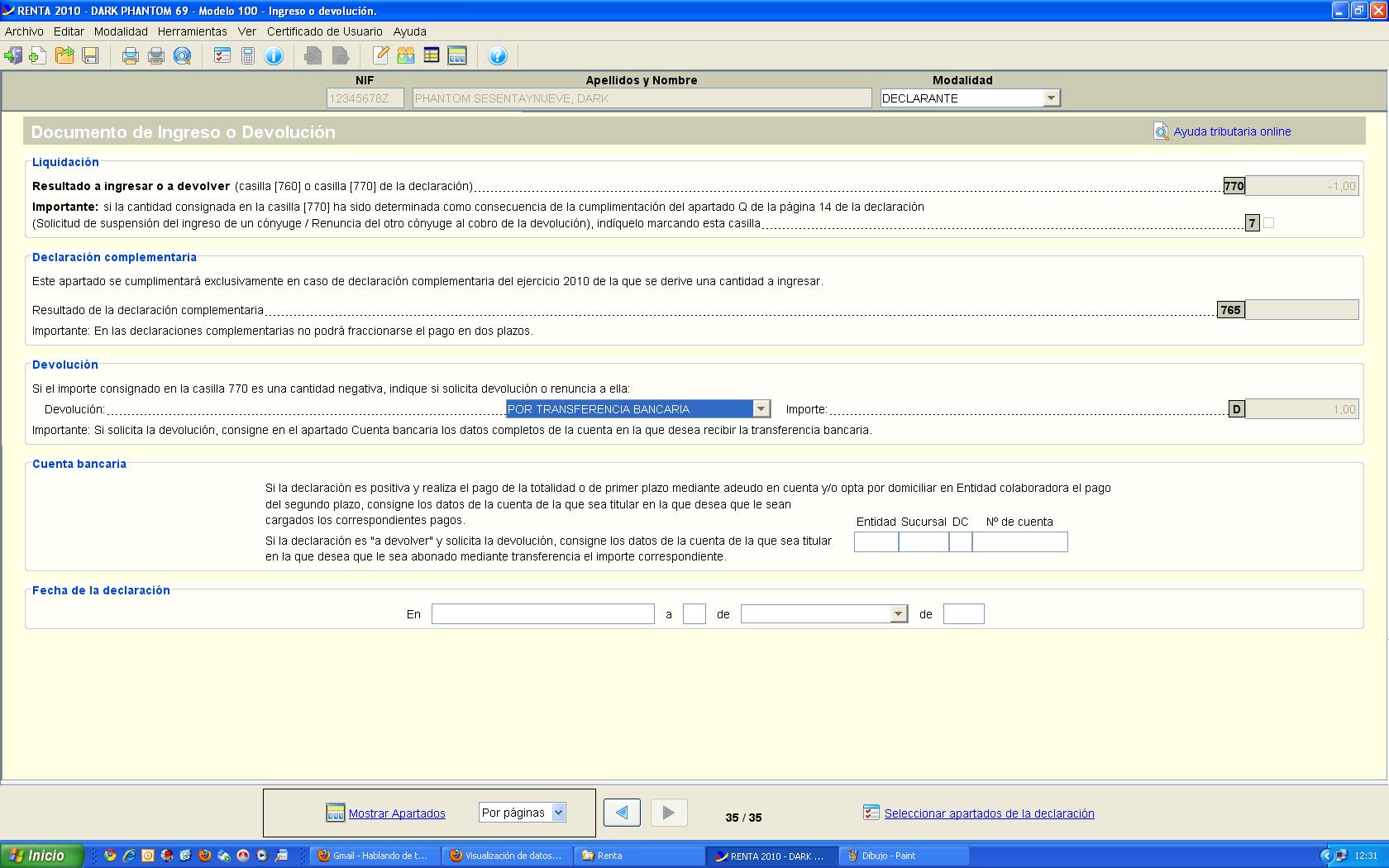Open an existing declaration folder icon
Screen dimensions: 1389x868
point(64,55)
